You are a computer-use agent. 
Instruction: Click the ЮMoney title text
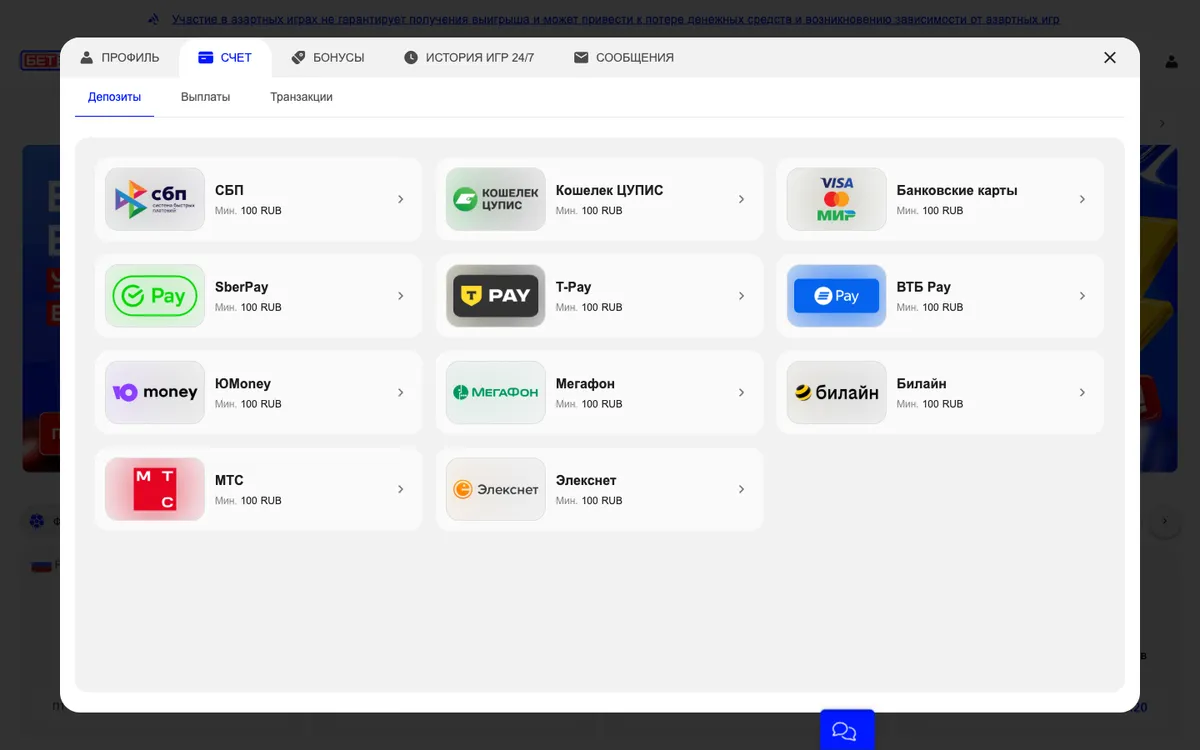coord(243,384)
